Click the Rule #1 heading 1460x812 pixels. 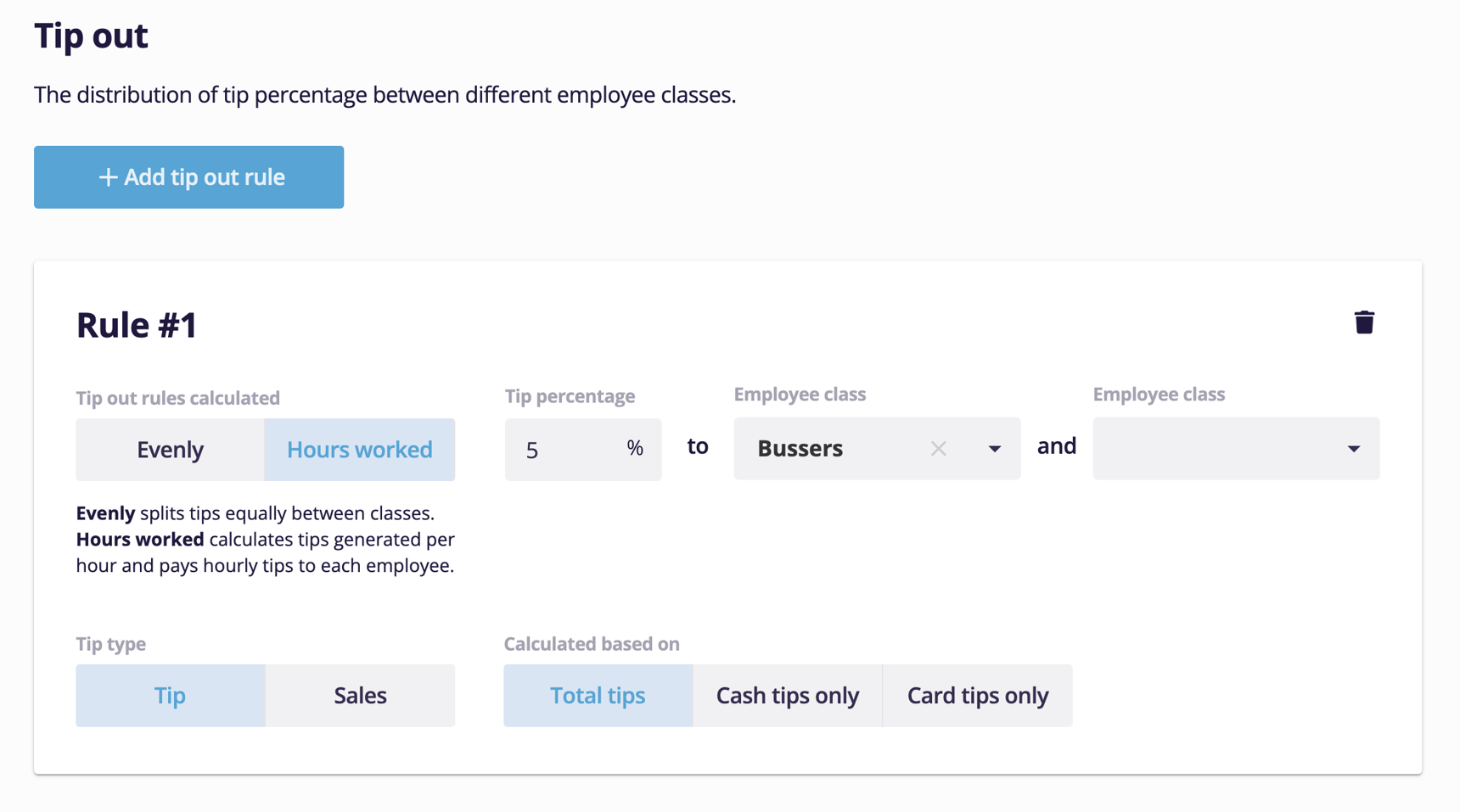pos(135,324)
